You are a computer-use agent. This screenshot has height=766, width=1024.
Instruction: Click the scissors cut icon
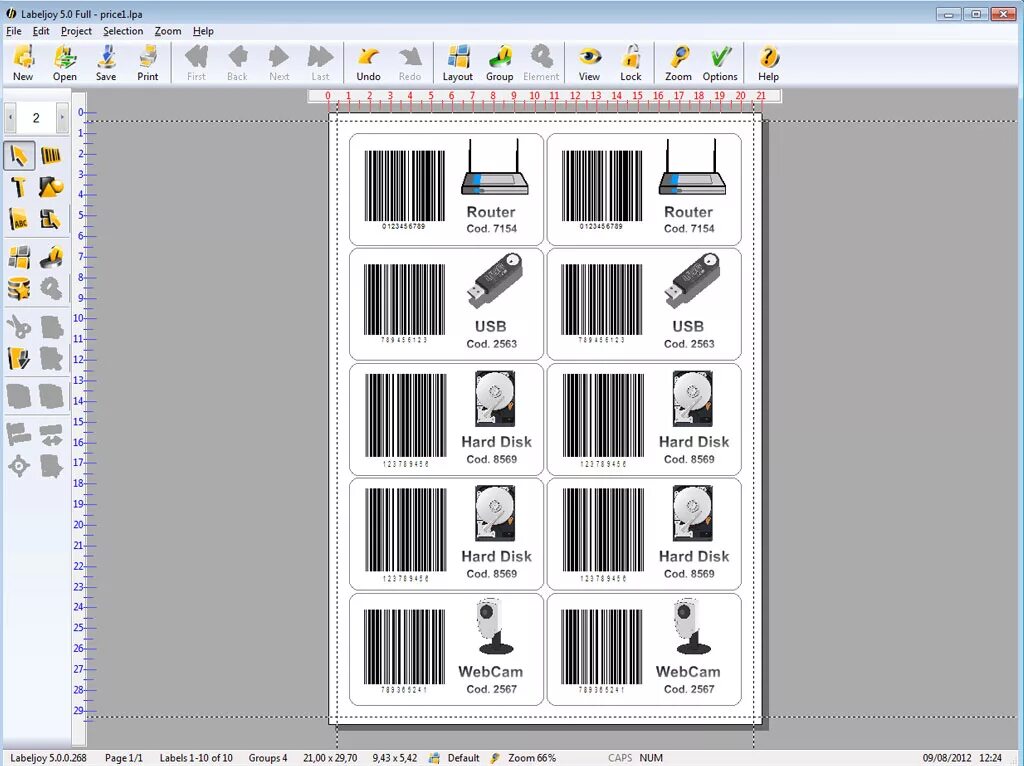[19, 327]
